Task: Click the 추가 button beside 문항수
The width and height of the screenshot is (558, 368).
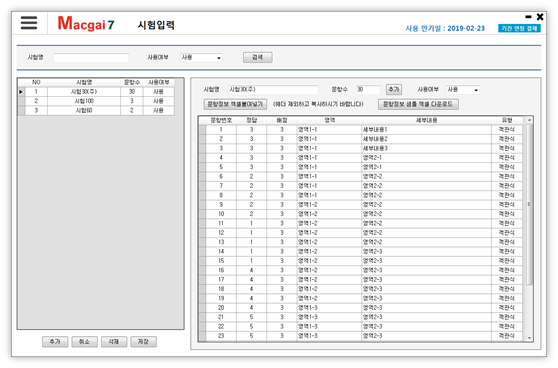Action: [x=394, y=89]
